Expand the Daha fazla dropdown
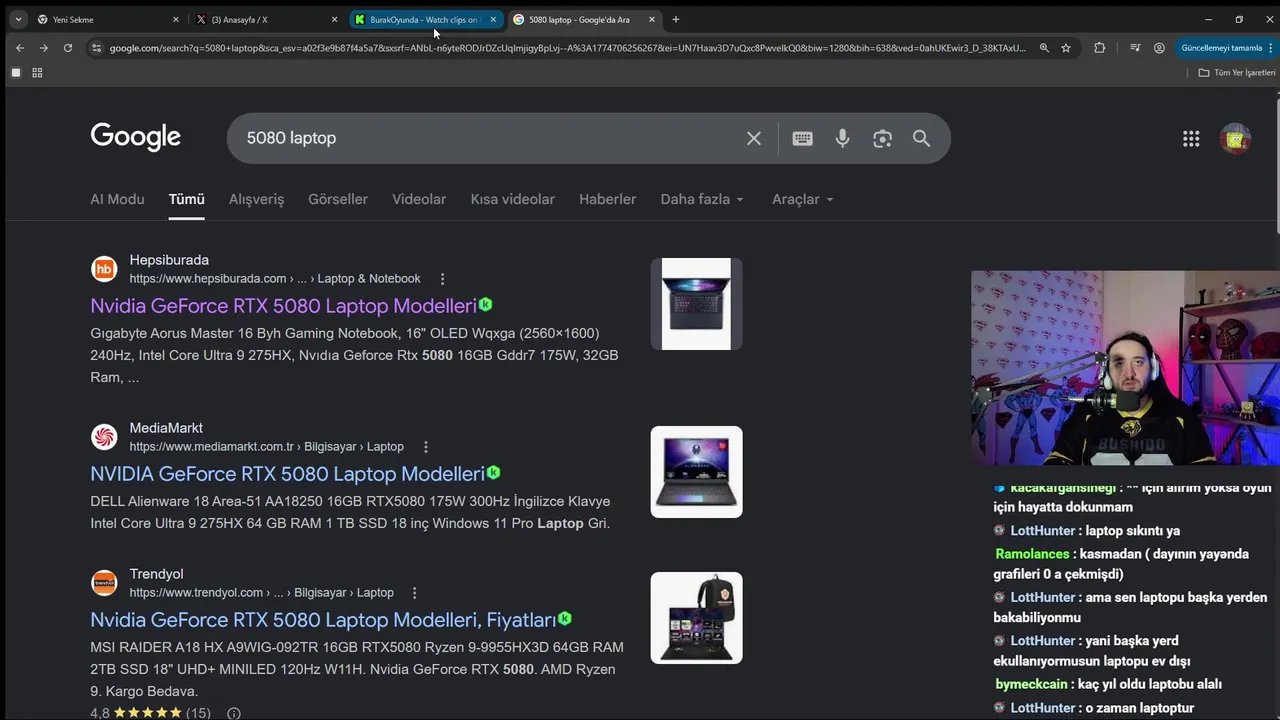This screenshot has height=720, width=1280. point(702,199)
